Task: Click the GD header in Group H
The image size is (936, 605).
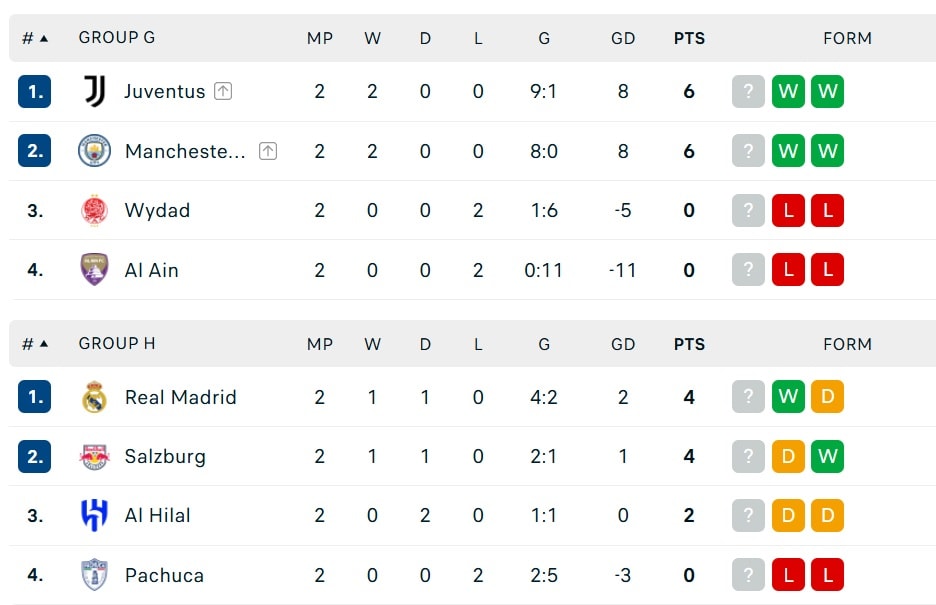Action: 623,344
